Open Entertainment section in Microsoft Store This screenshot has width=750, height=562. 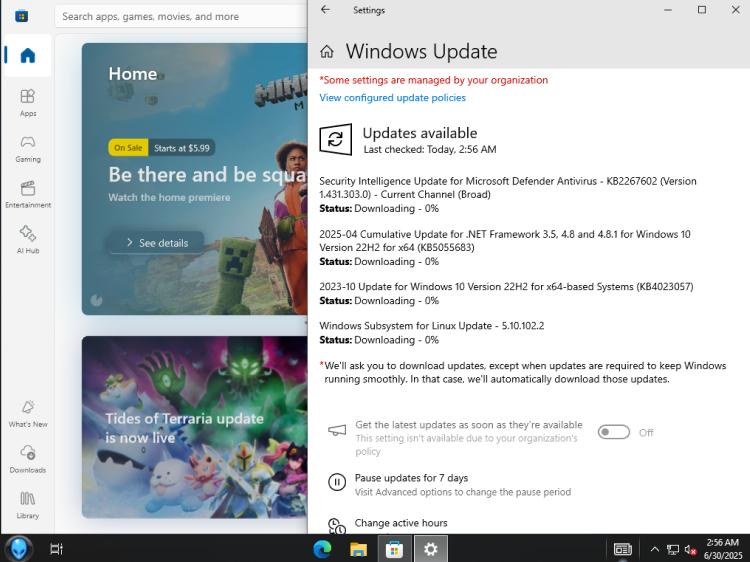pos(28,194)
